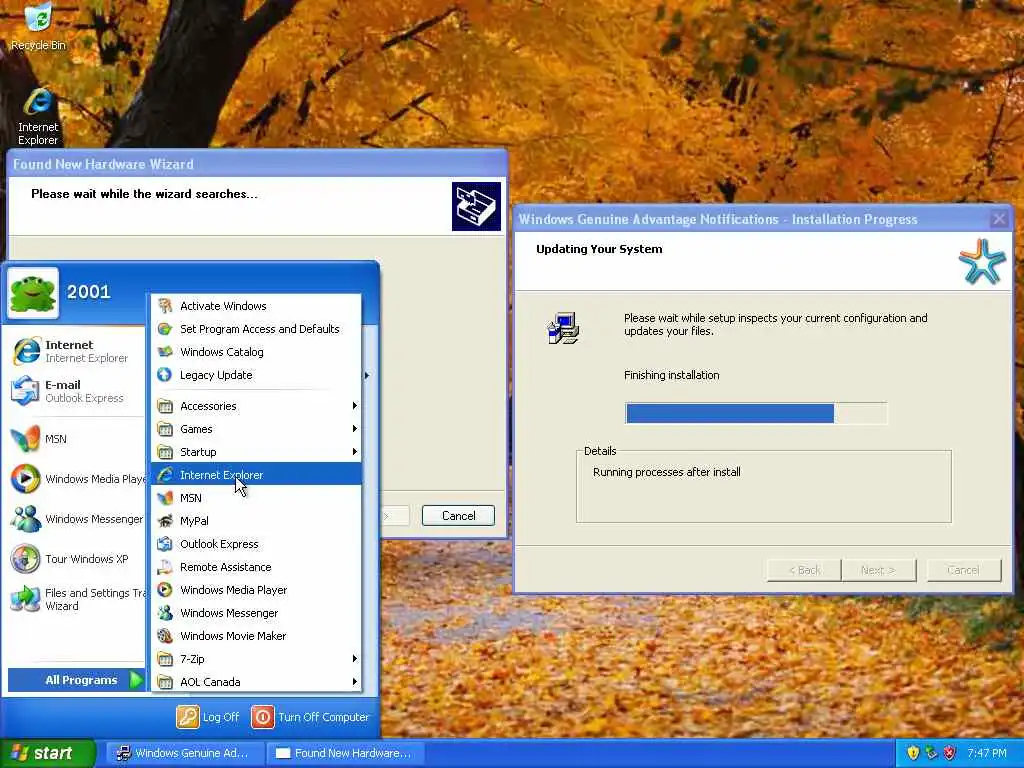Click 'Running processes after install' details text

pos(667,472)
